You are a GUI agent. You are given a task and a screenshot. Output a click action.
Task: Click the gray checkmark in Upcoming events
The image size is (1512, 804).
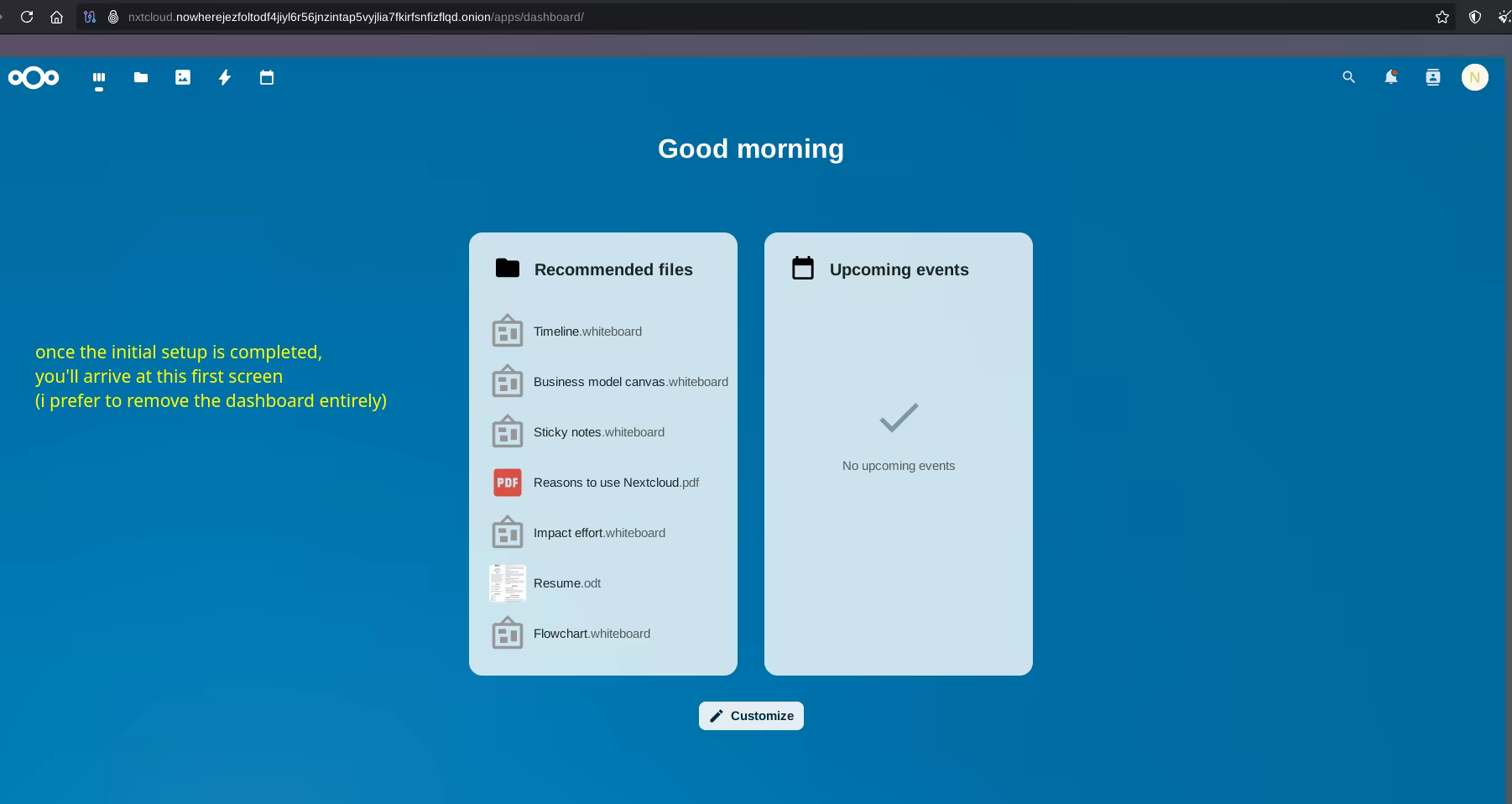click(899, 417)
